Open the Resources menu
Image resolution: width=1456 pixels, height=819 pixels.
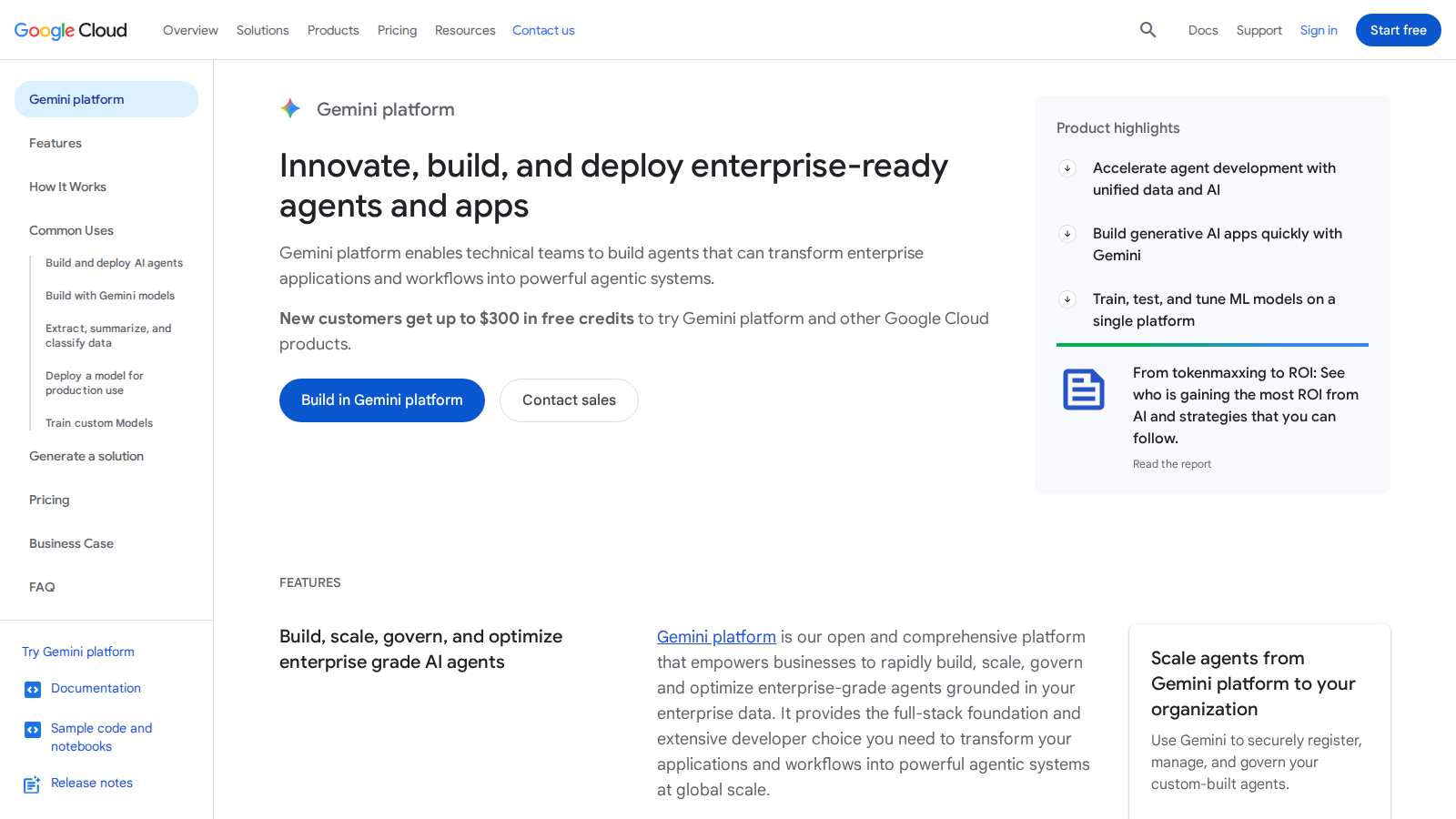[x=465, y=30]
